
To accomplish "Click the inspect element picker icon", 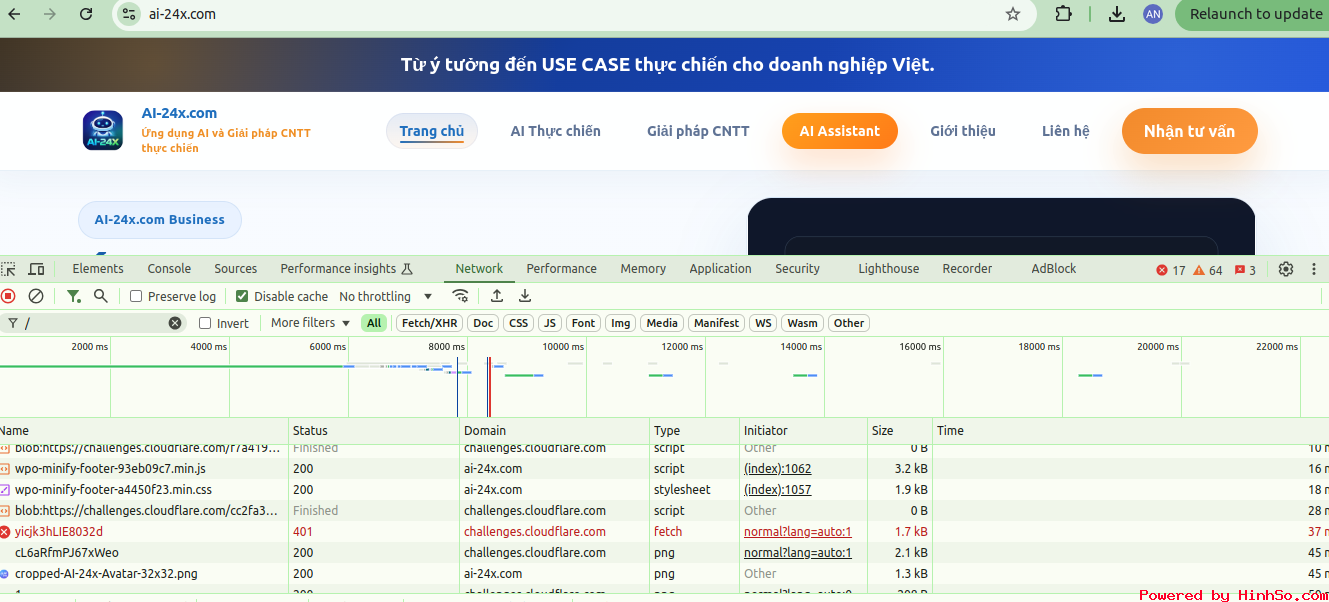I will pos(9,269).
